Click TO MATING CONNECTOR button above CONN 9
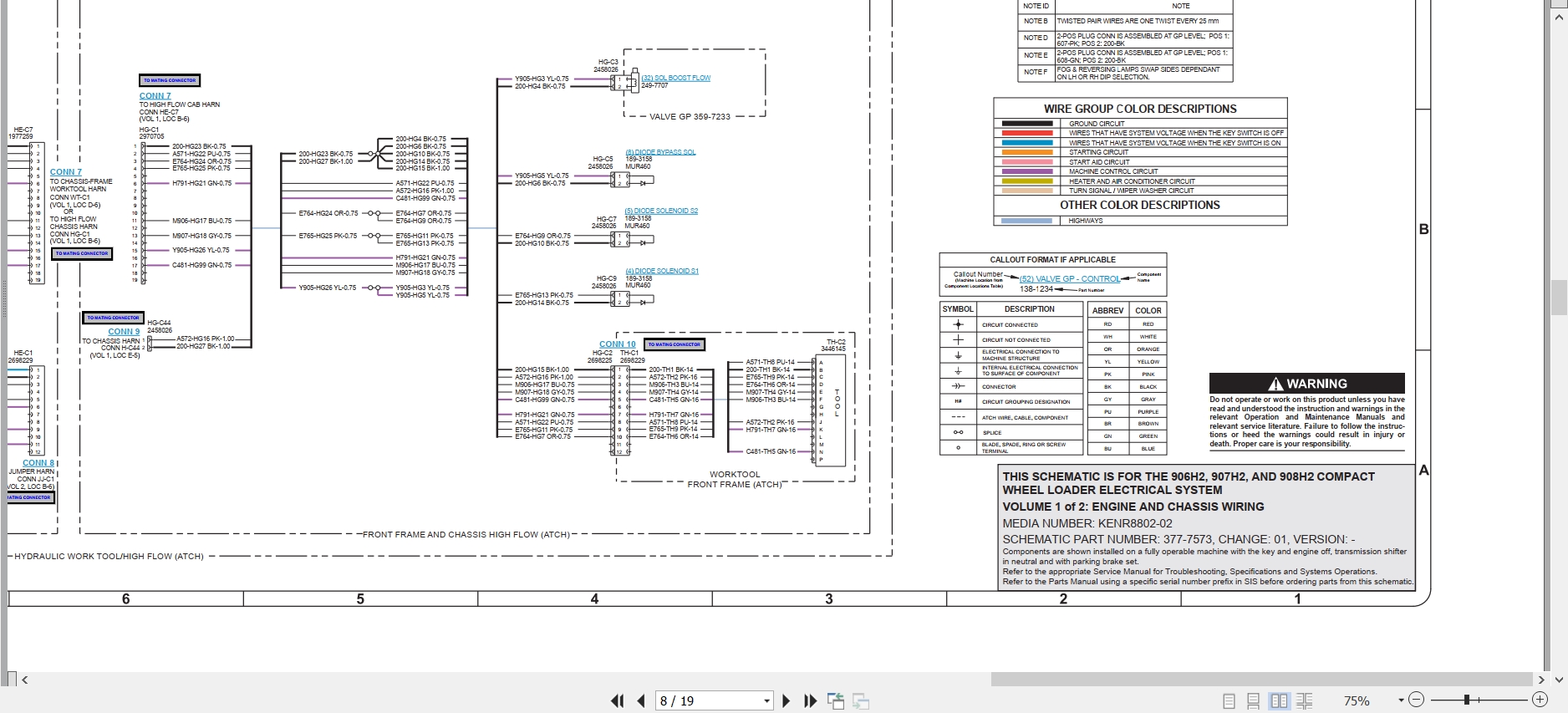 [x=114, y=318]
